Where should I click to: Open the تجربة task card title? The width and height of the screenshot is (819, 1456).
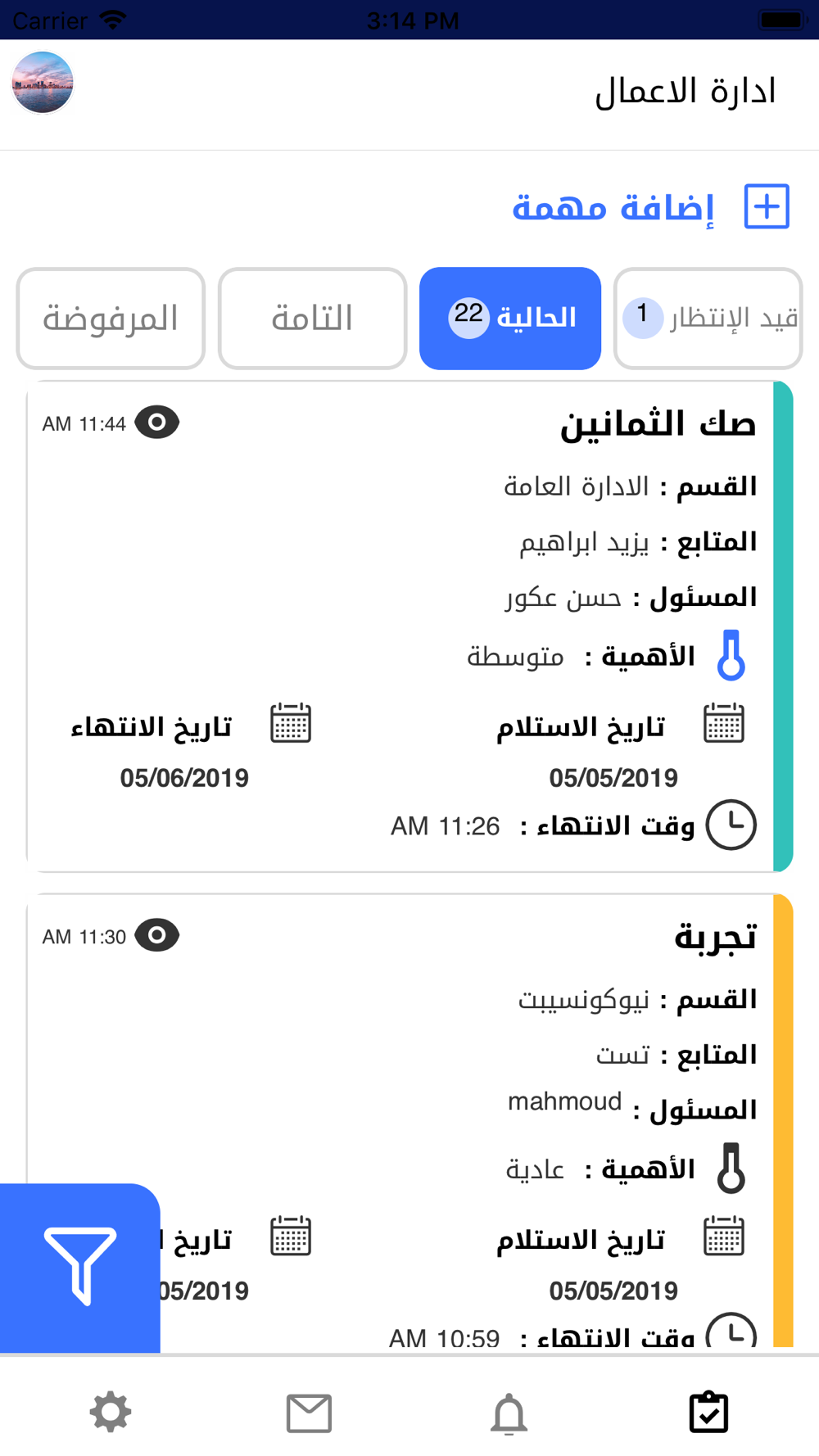(715, 936)
